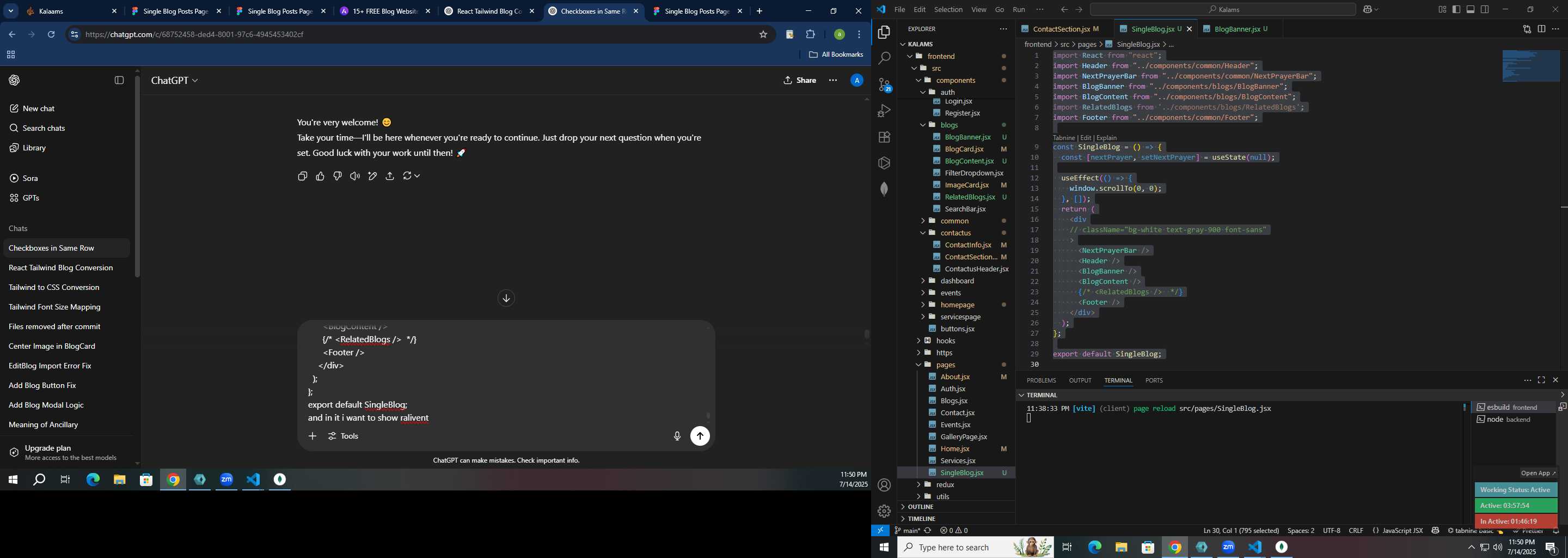Open the ChatGPT model selector dropdown

[175, 81]
